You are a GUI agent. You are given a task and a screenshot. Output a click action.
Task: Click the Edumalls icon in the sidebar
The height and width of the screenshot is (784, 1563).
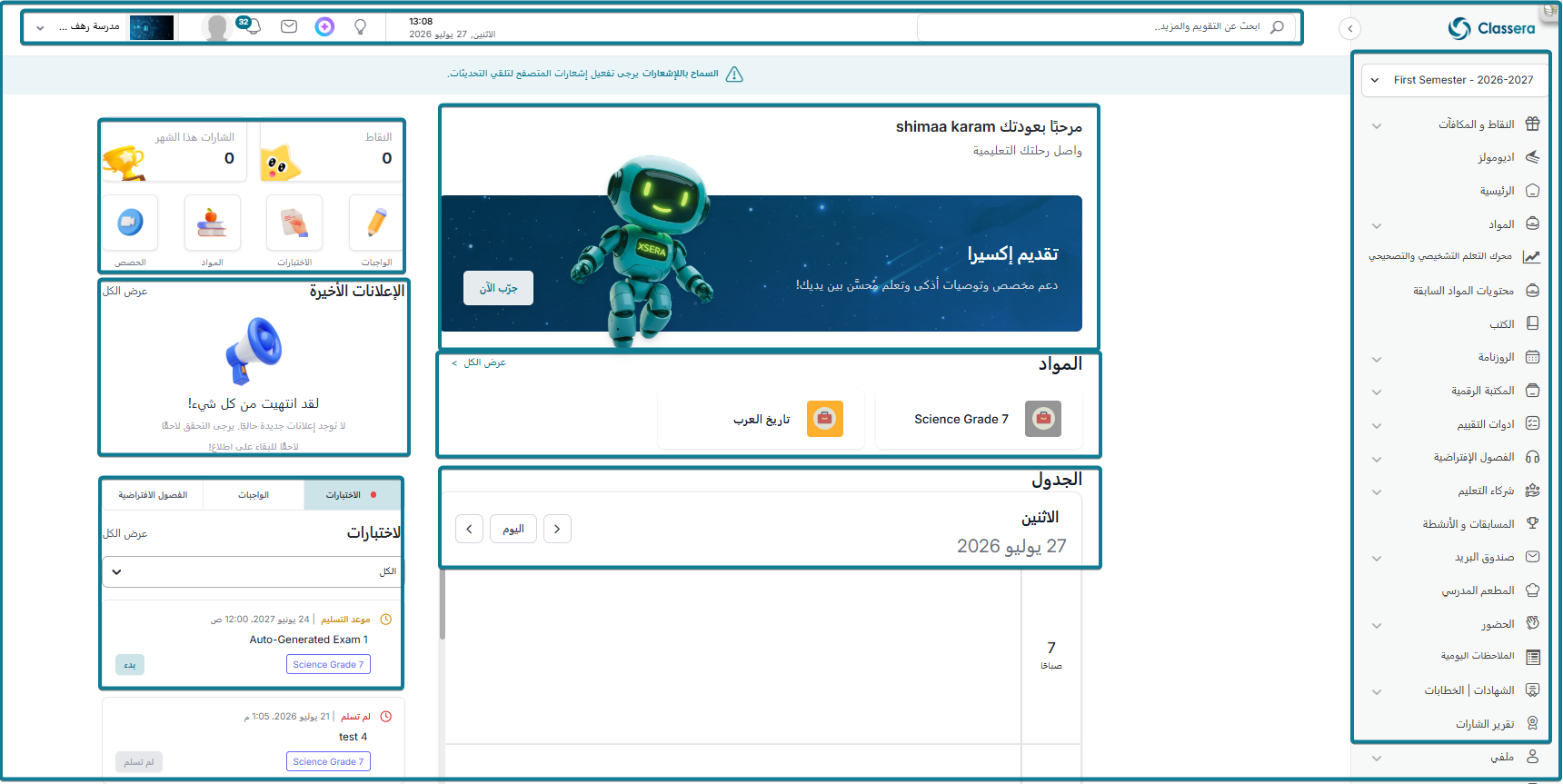point(1532,157)
